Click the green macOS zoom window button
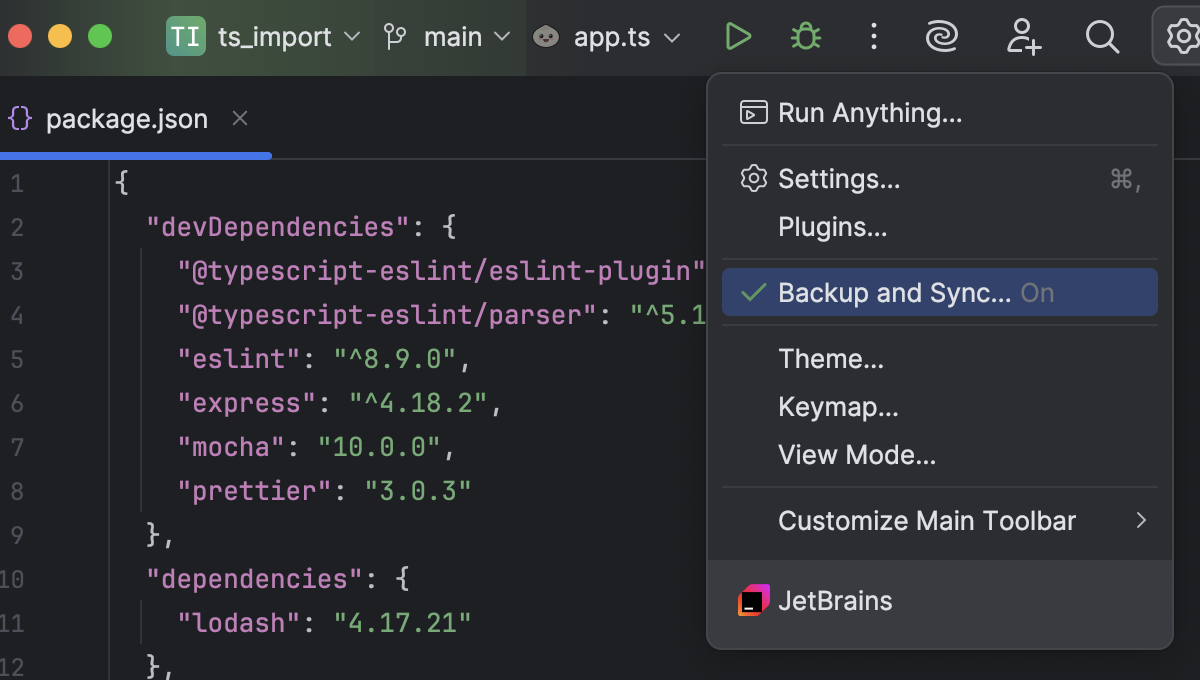 pyautogui.click(x=100, y=37)
